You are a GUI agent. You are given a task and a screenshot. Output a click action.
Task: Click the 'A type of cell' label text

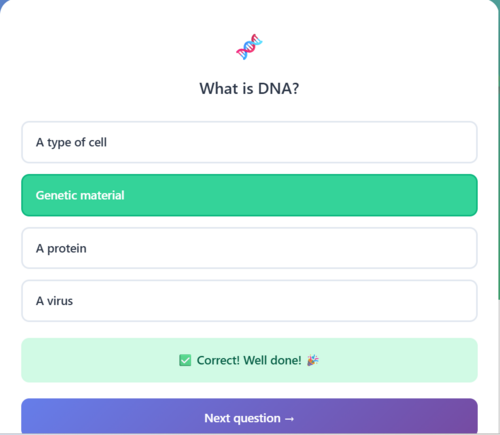click(71, 143)
